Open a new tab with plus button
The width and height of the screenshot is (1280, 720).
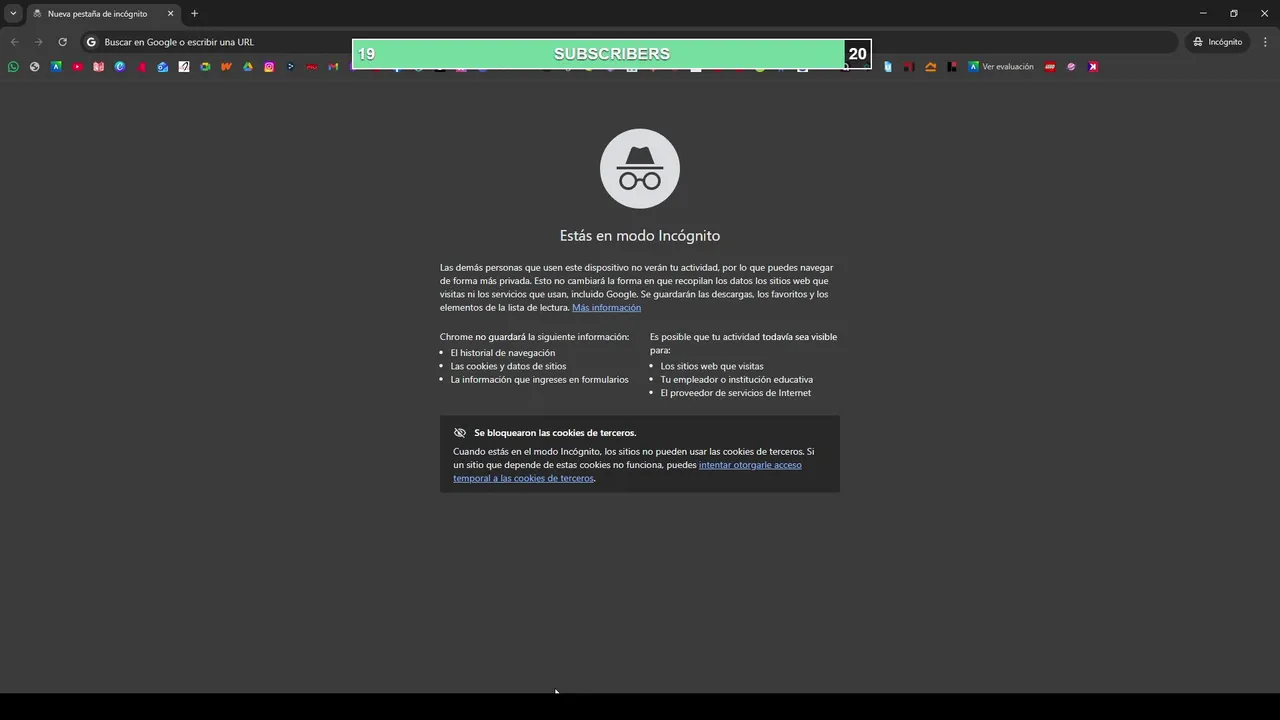(x=194, y=13)
